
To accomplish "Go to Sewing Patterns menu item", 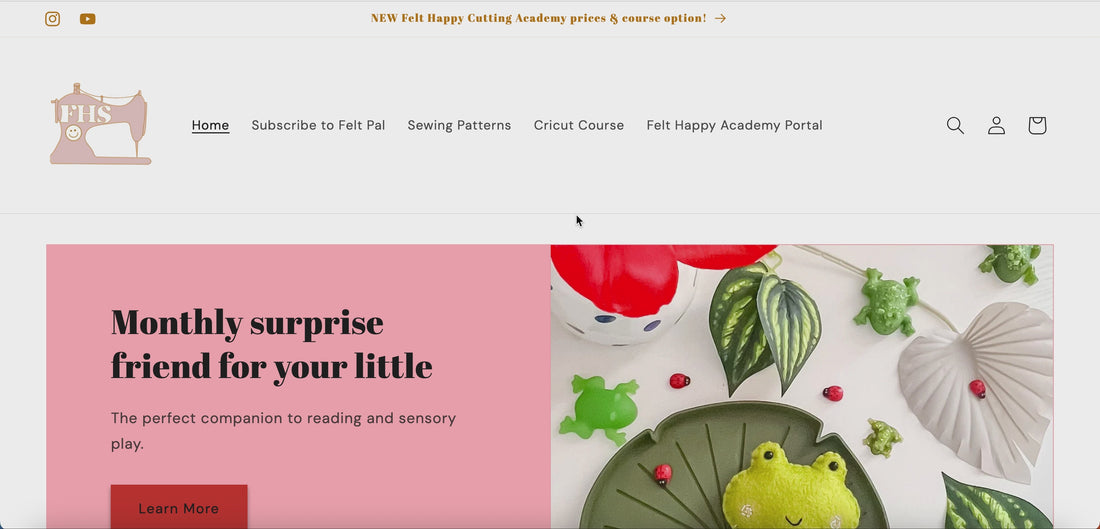I will [460, 125].
